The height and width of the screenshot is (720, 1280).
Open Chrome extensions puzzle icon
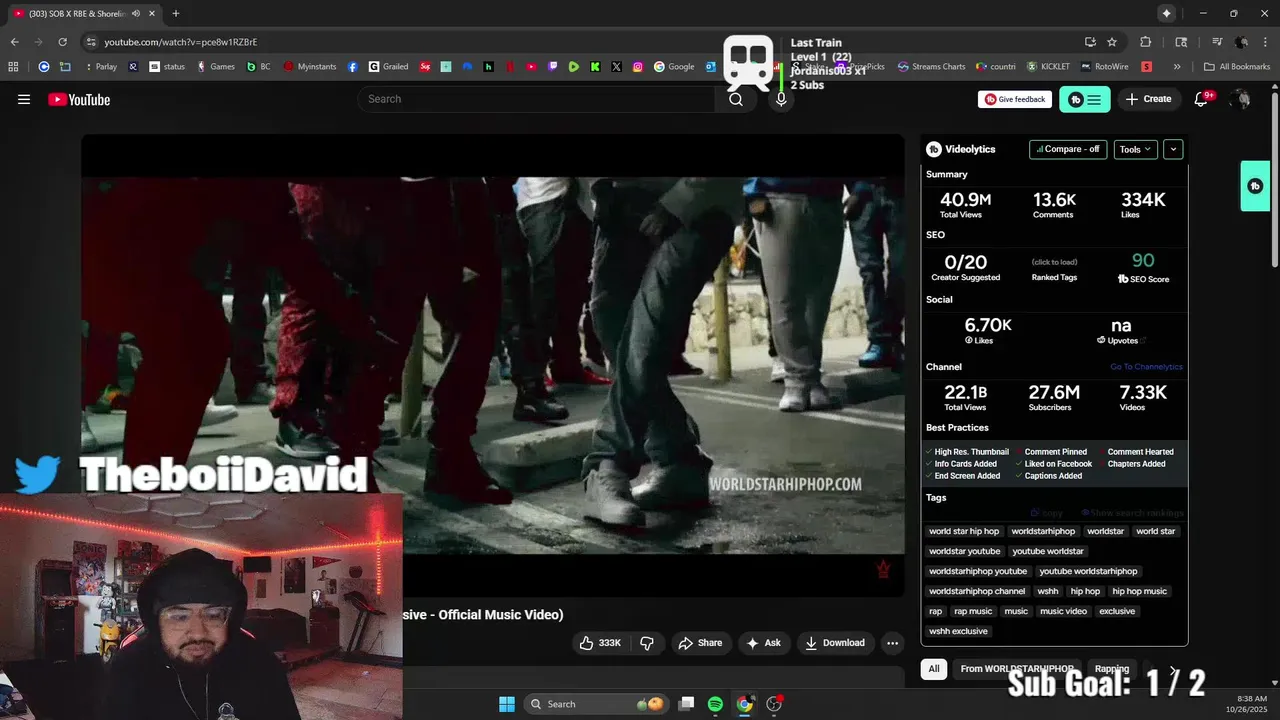pyautogui.click(x=1146, y=42)
